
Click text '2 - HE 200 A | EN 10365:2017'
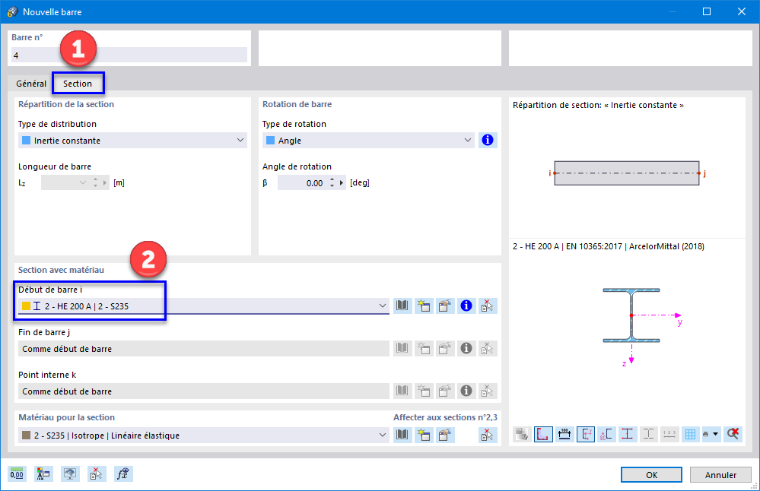(x=567, y=246)
